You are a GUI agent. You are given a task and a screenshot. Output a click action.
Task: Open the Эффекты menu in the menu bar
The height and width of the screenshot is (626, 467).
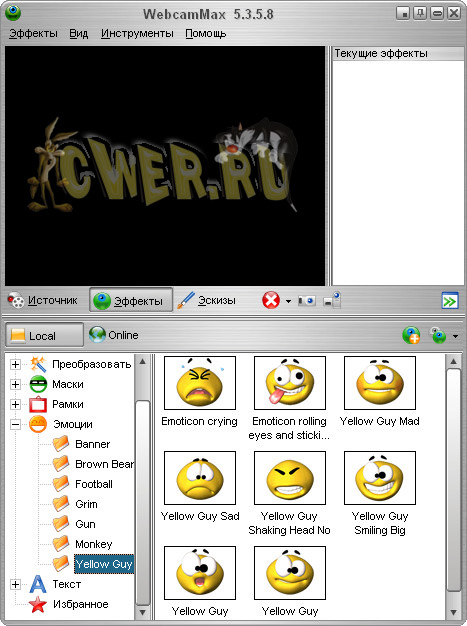[x=33, y=34]
